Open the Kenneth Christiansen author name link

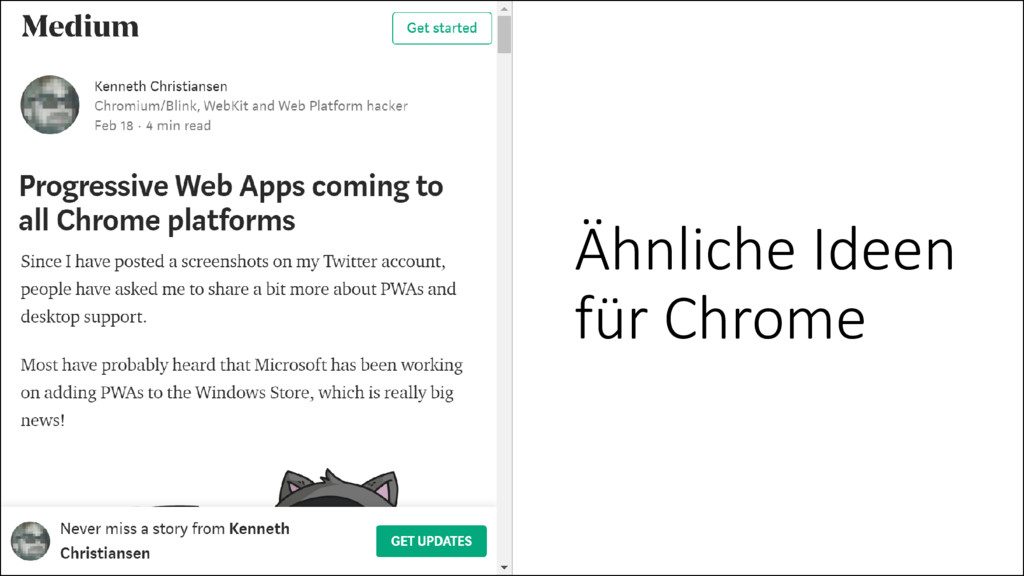point(161,86)
